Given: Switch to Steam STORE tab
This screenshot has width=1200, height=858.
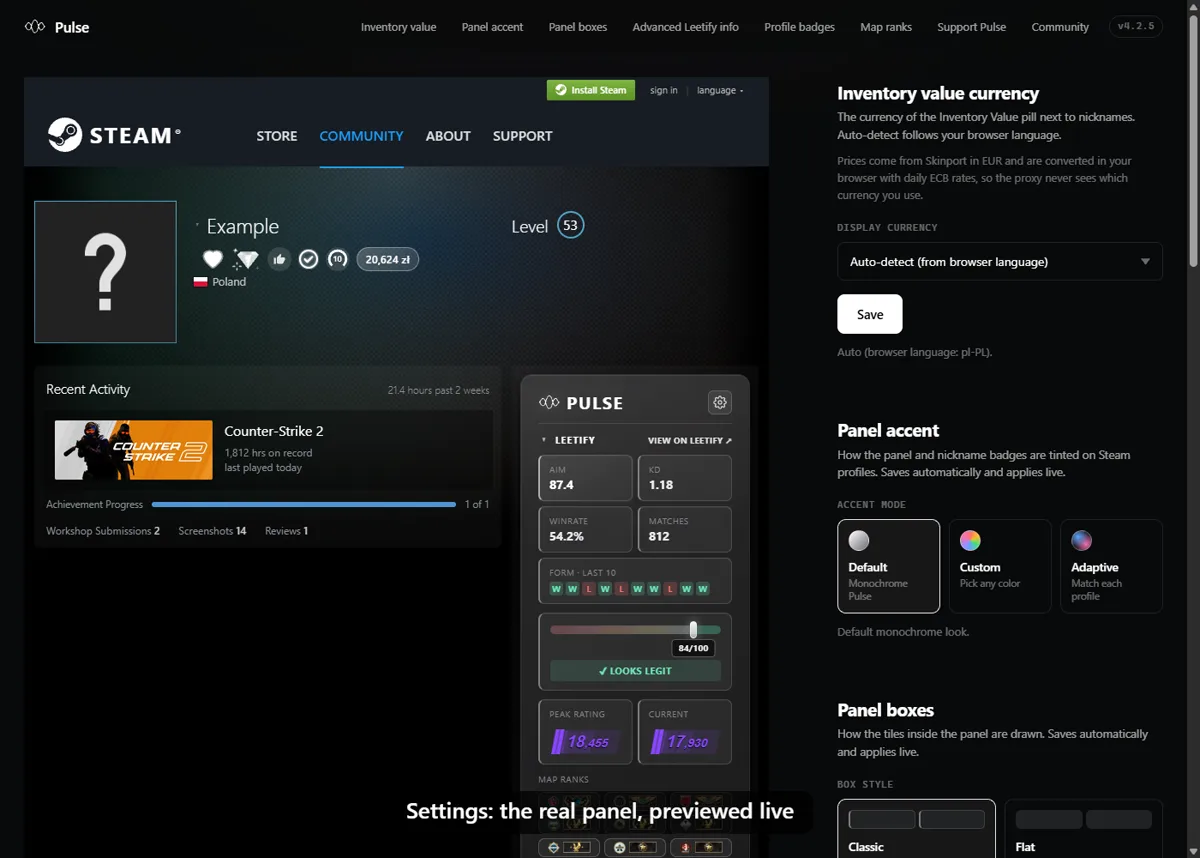Looking at the screenshot, I should click(x=277, y=136).
